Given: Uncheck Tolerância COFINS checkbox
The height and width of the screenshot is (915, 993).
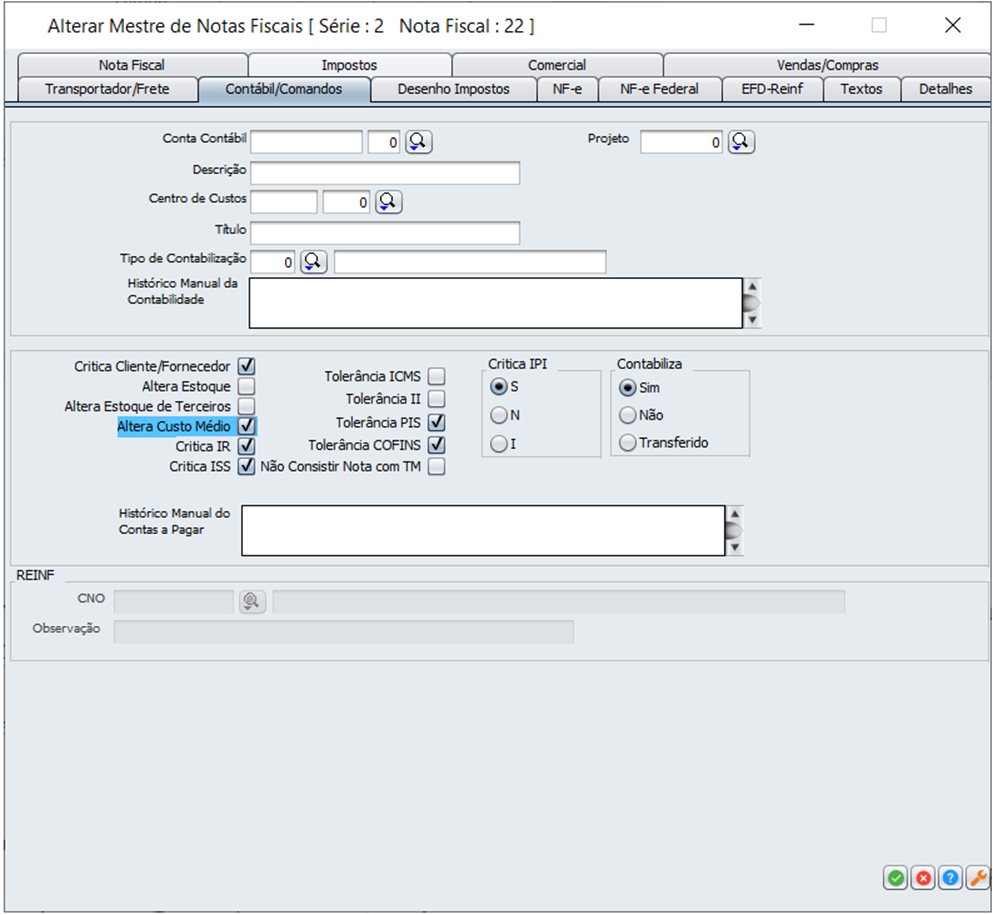Looking at the screenshot, I should (436, 445).
